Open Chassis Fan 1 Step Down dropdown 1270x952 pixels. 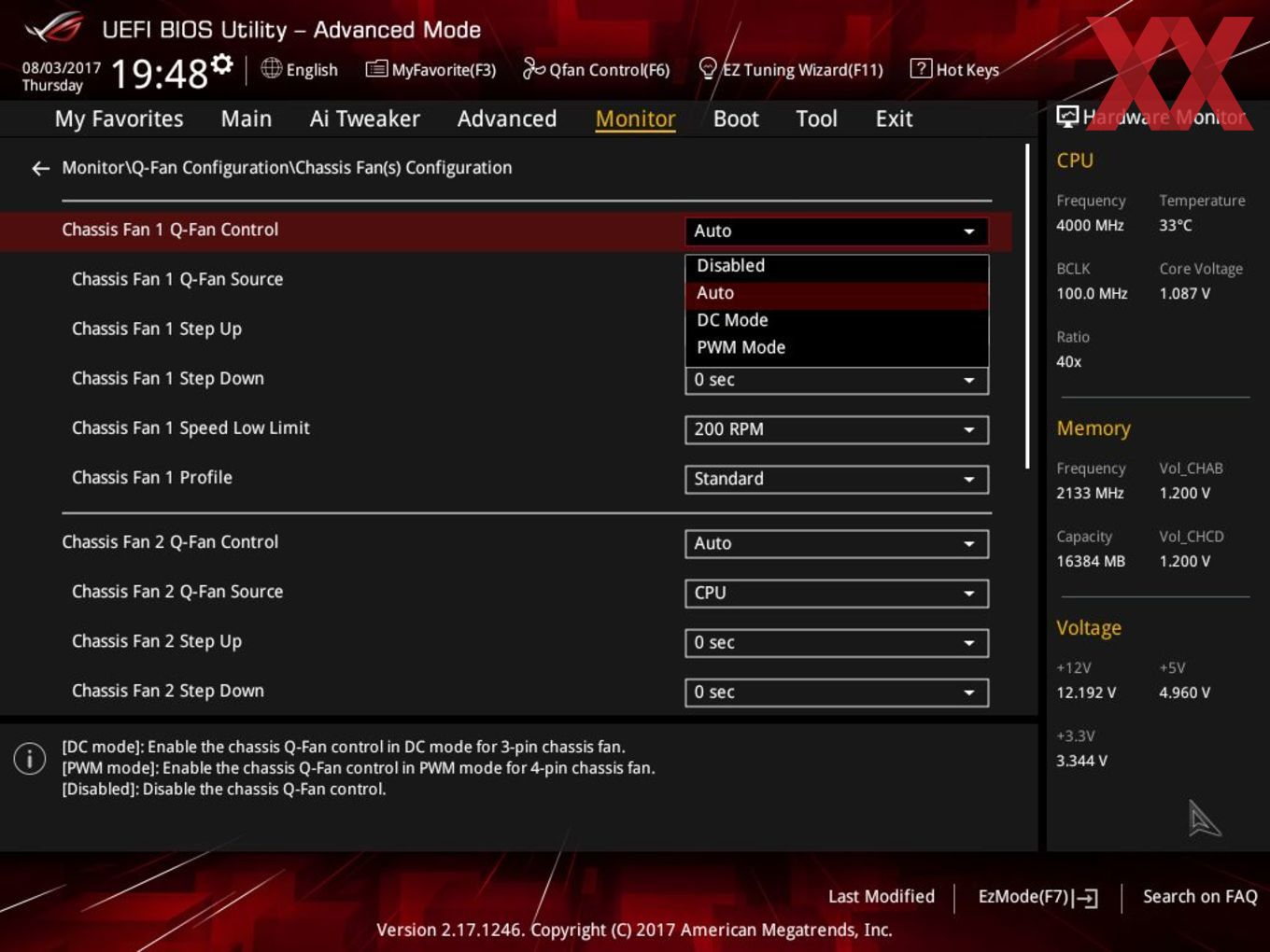[837, 380]
